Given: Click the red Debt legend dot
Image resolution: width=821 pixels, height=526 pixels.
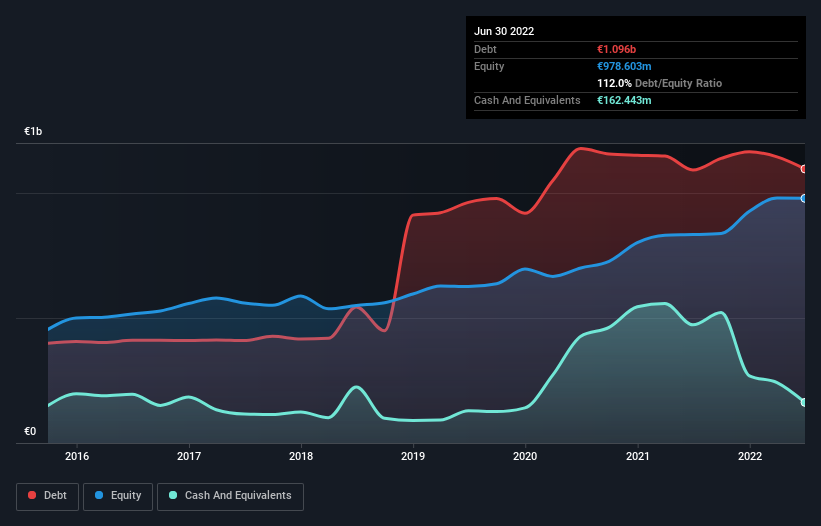Looking at the screenshot, I should tap(32, 495).
